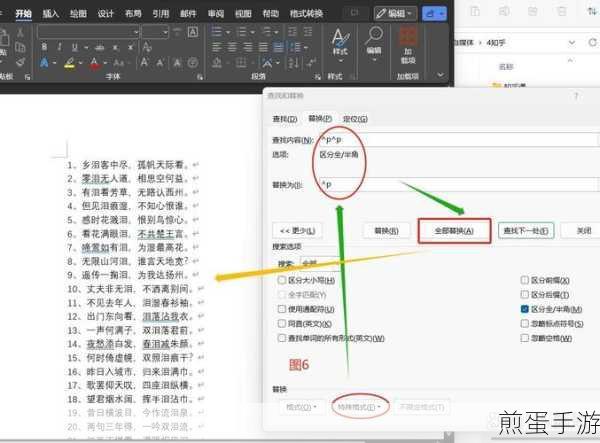Apply underline formatting

(75, 47)
